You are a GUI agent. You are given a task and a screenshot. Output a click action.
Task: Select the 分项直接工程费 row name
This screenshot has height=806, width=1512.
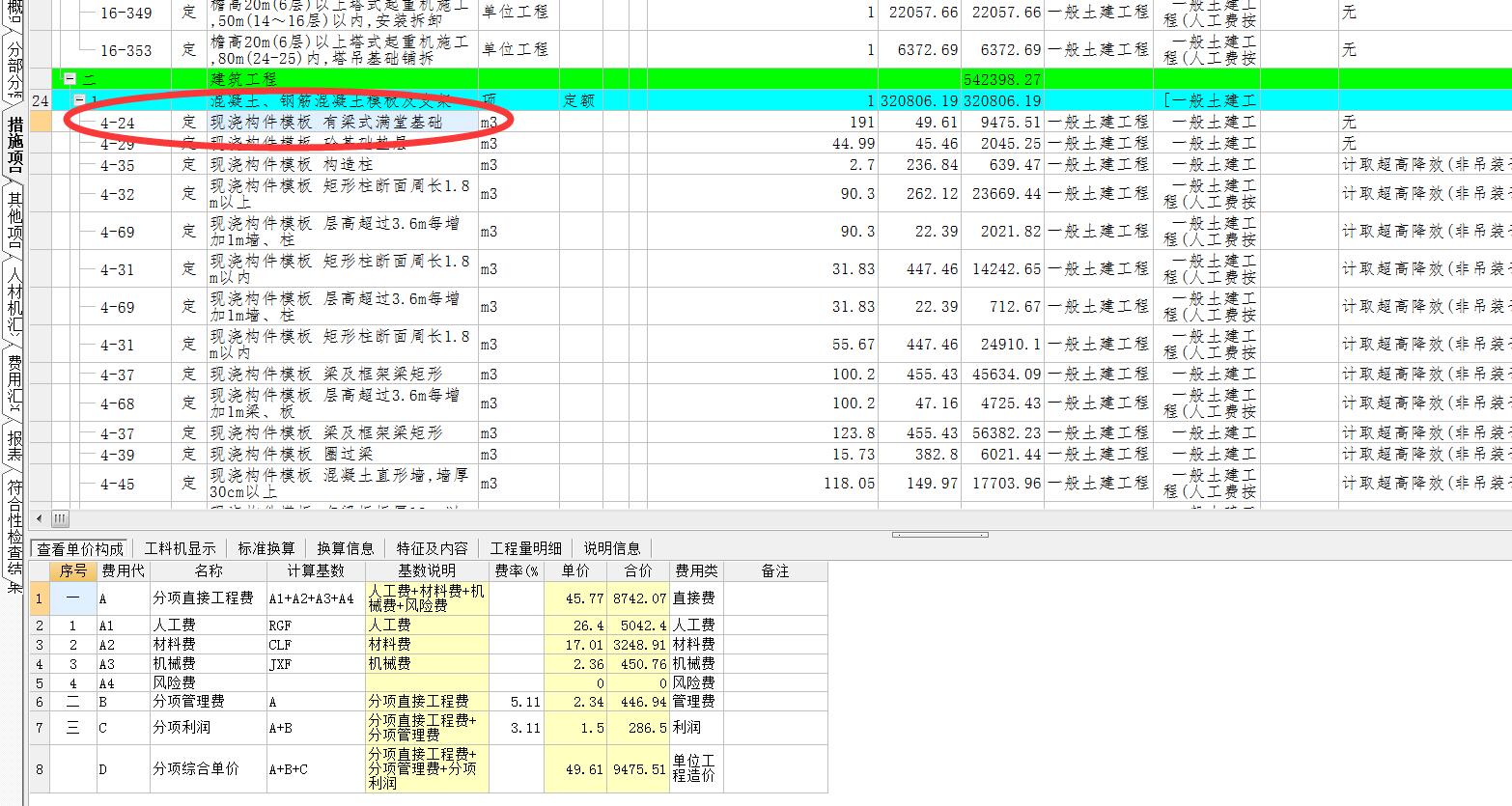coord(208,598)
